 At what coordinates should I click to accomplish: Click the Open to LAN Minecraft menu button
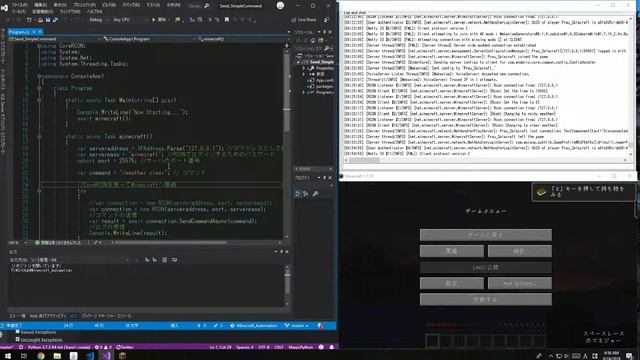click(x=486, y=267)
